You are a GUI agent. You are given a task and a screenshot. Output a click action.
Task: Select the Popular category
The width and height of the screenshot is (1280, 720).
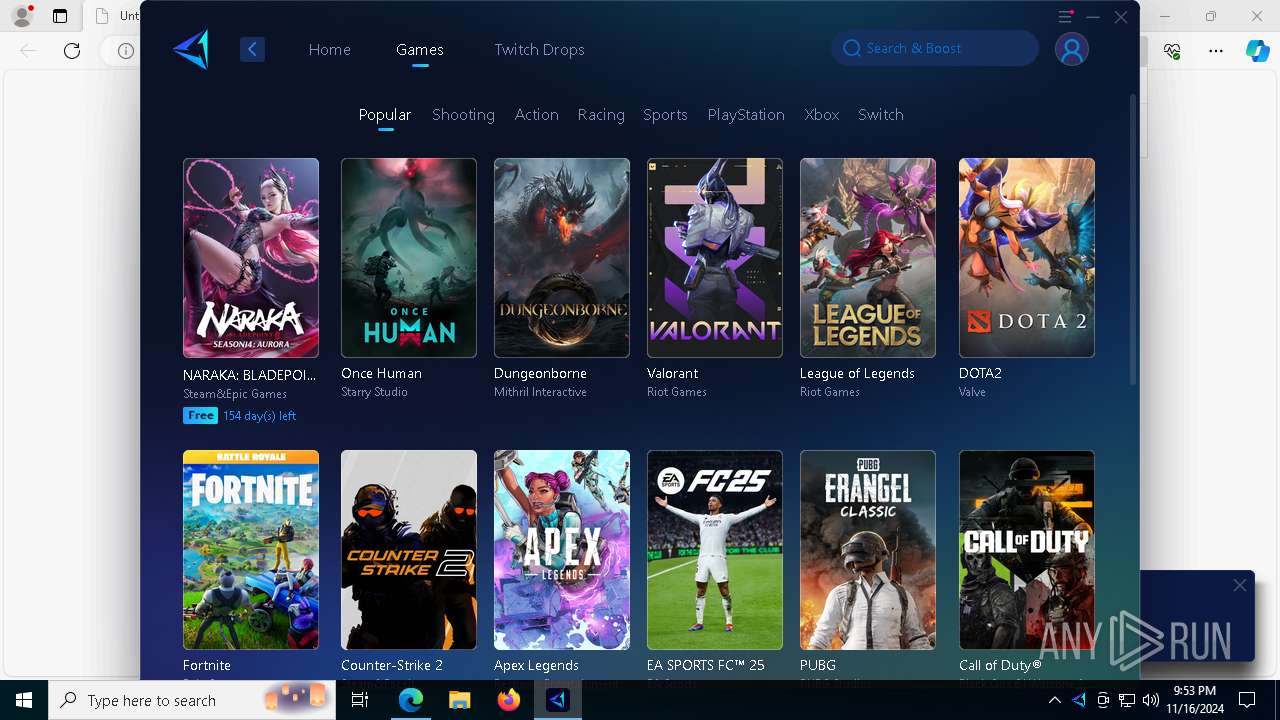385,115
